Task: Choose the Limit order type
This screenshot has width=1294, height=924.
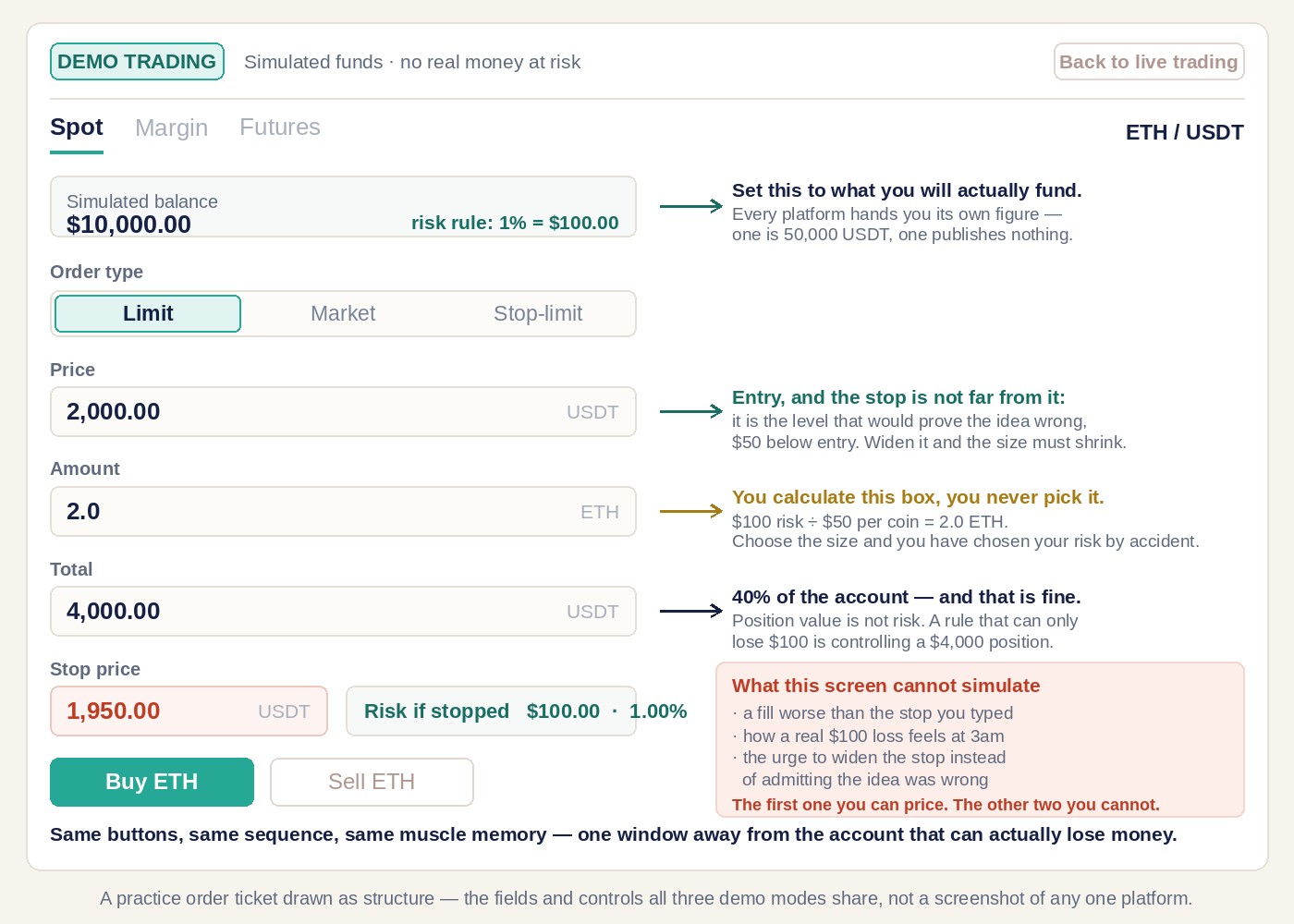Action: point(148,313)
